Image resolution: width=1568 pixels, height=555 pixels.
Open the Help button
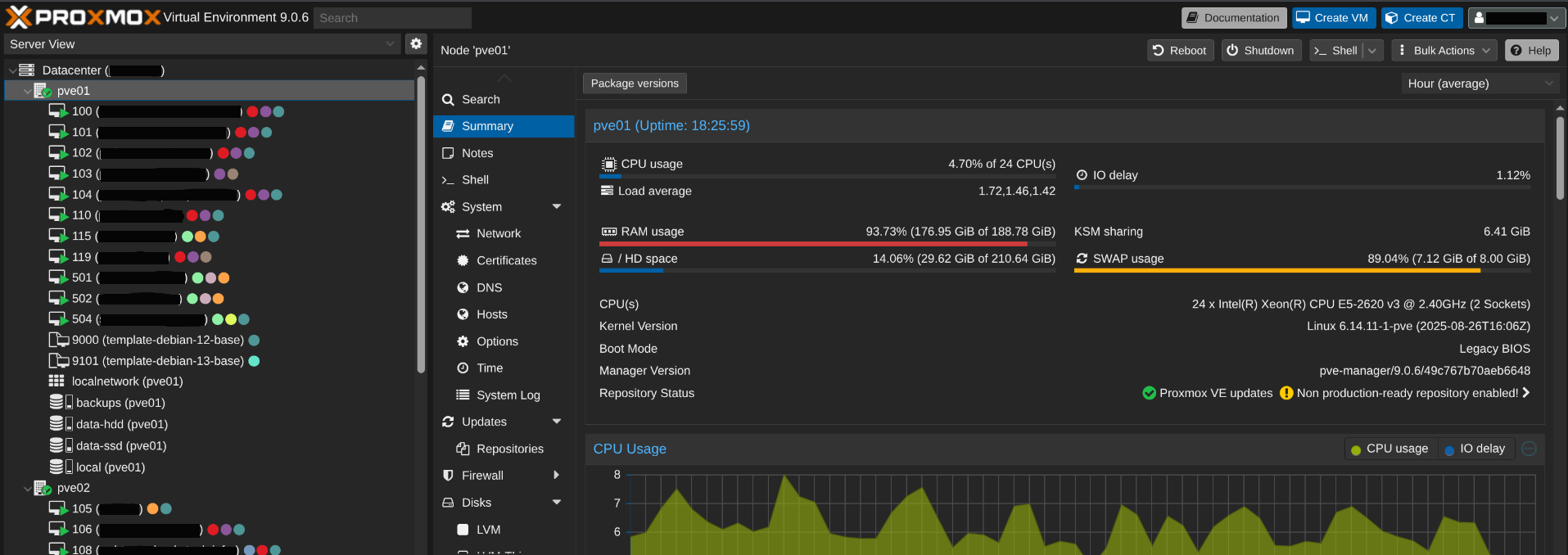click(x=1531, y=51)
